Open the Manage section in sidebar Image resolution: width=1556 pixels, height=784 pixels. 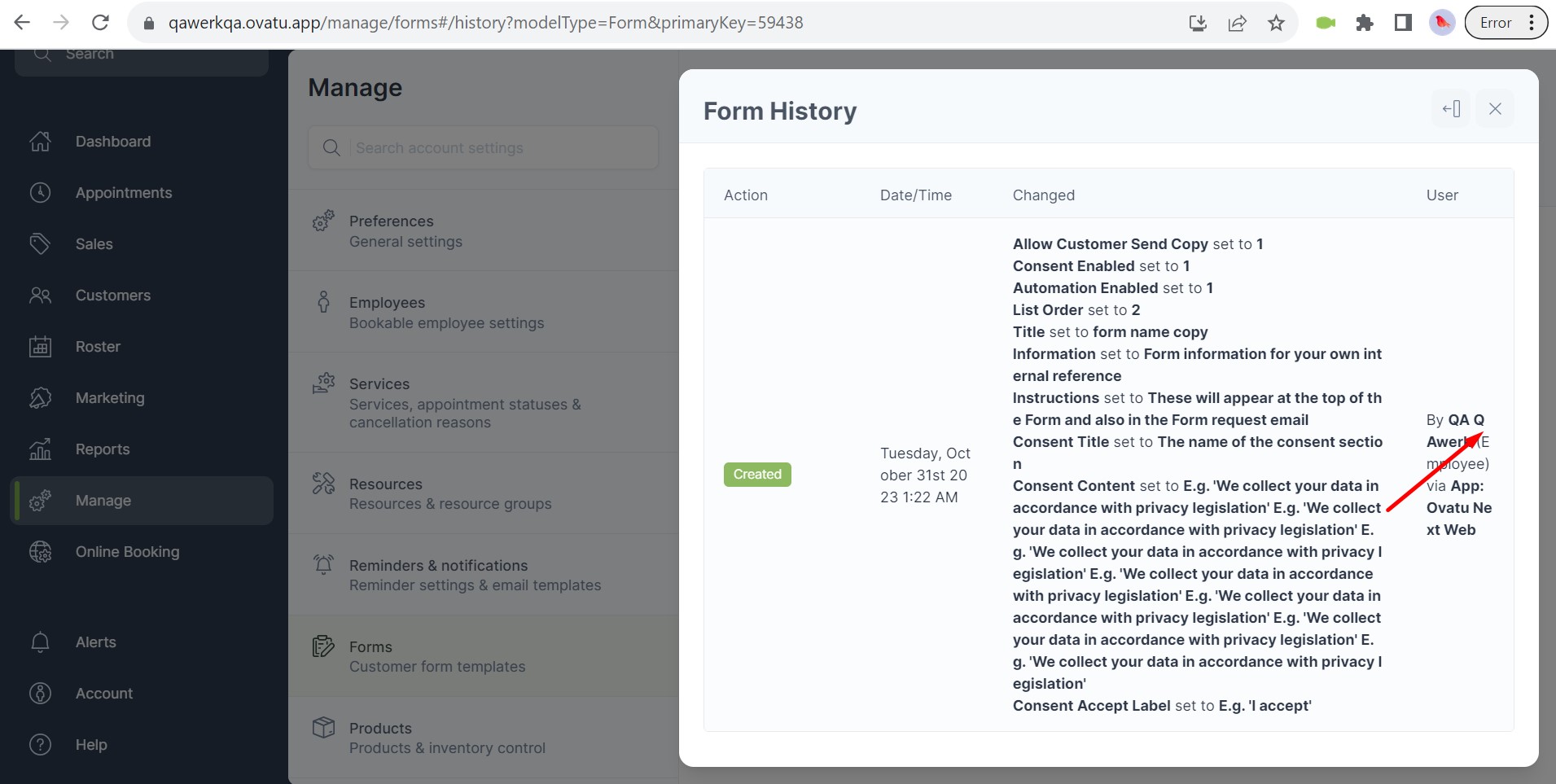[x=143, y=501]
